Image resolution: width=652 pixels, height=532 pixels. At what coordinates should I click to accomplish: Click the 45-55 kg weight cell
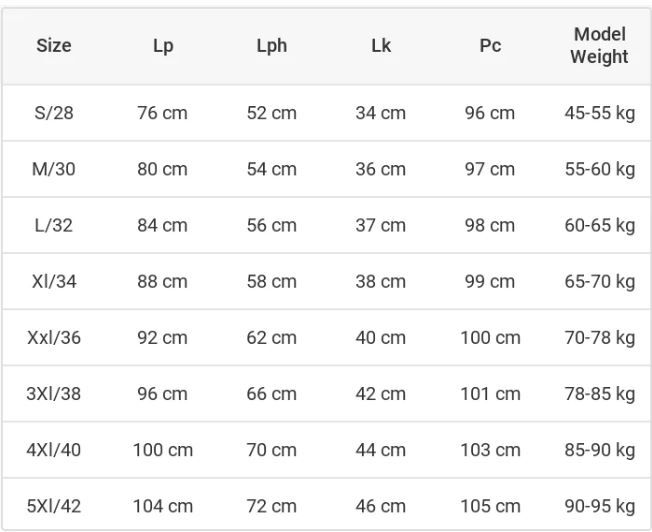pos(600,113)
